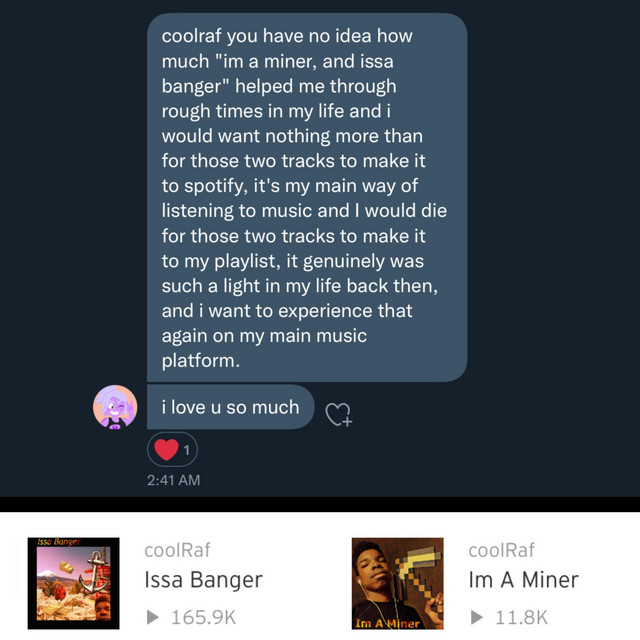Image resolution: width=640 pixels, height=640 pixels.
Task: Open the Im A Miner track title
Action: 523,580
